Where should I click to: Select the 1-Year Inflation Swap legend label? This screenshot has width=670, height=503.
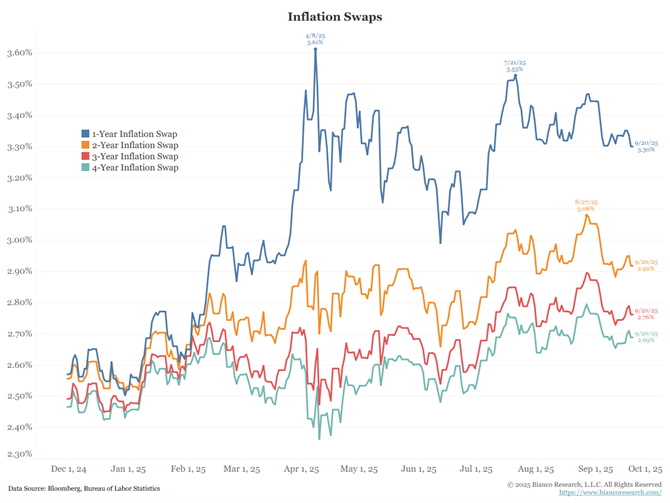(x=135, y=133)
